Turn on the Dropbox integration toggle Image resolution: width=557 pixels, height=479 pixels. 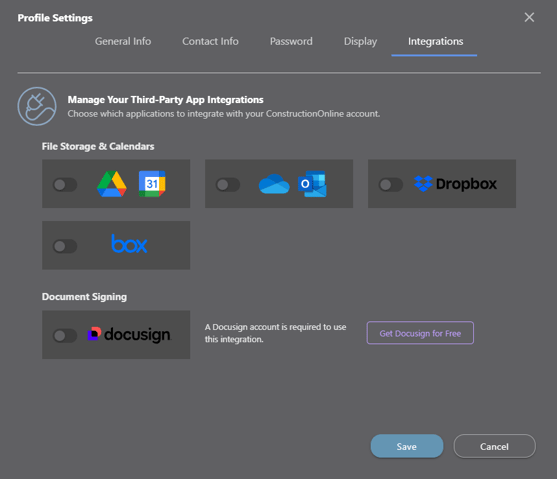[x=391, y=185]
